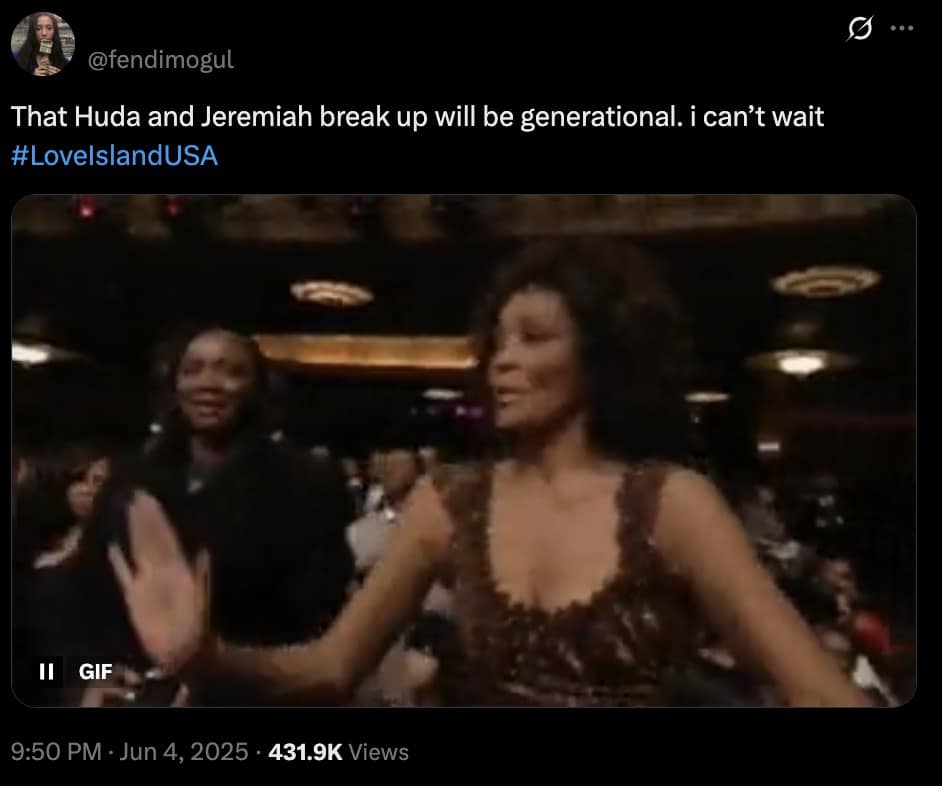Click the opening word That in post
Viewport: 942px width, 786px height.
pos(39,116)
